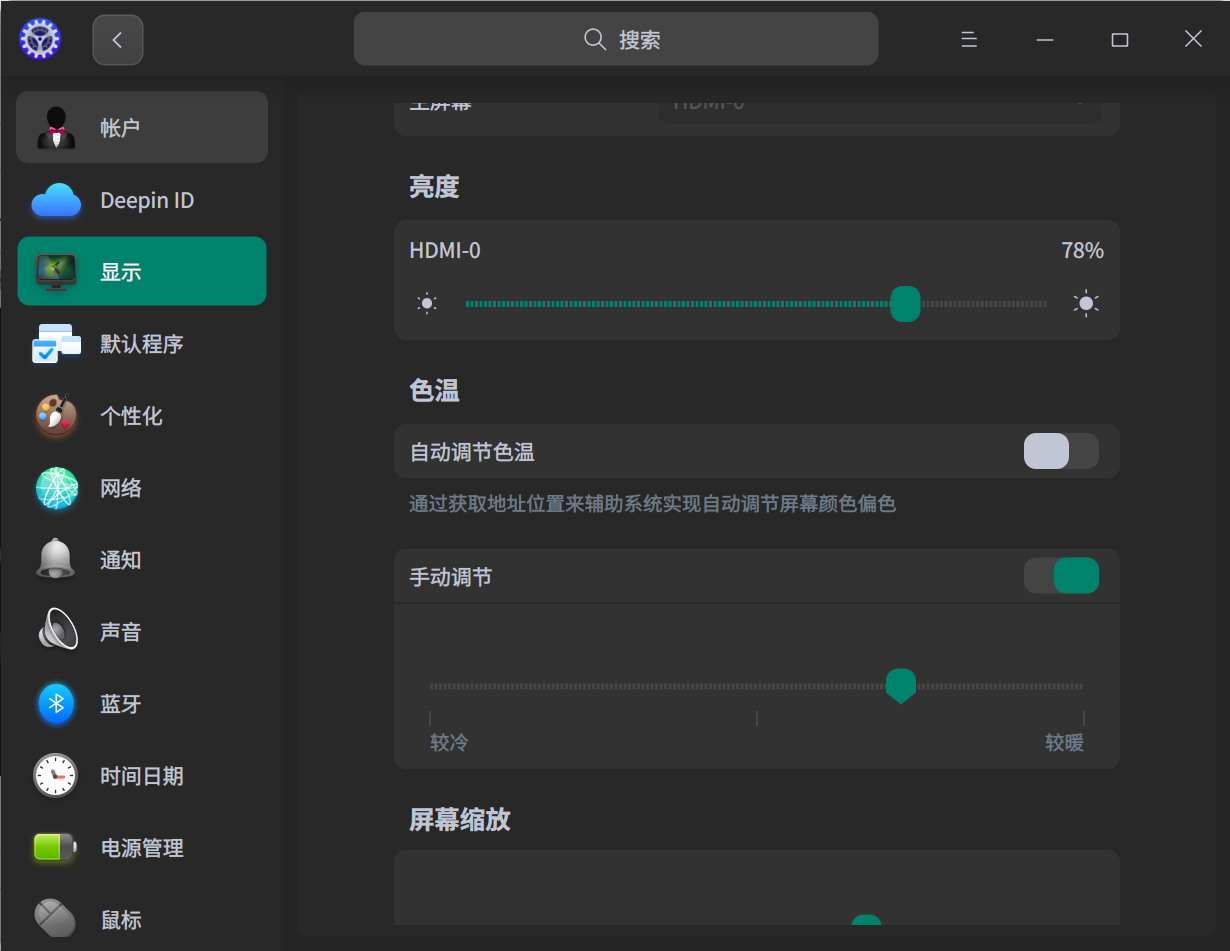Screen dimensions: 1230x951
Task: Select 显示 in the sidebar
Action: (142, 271)
